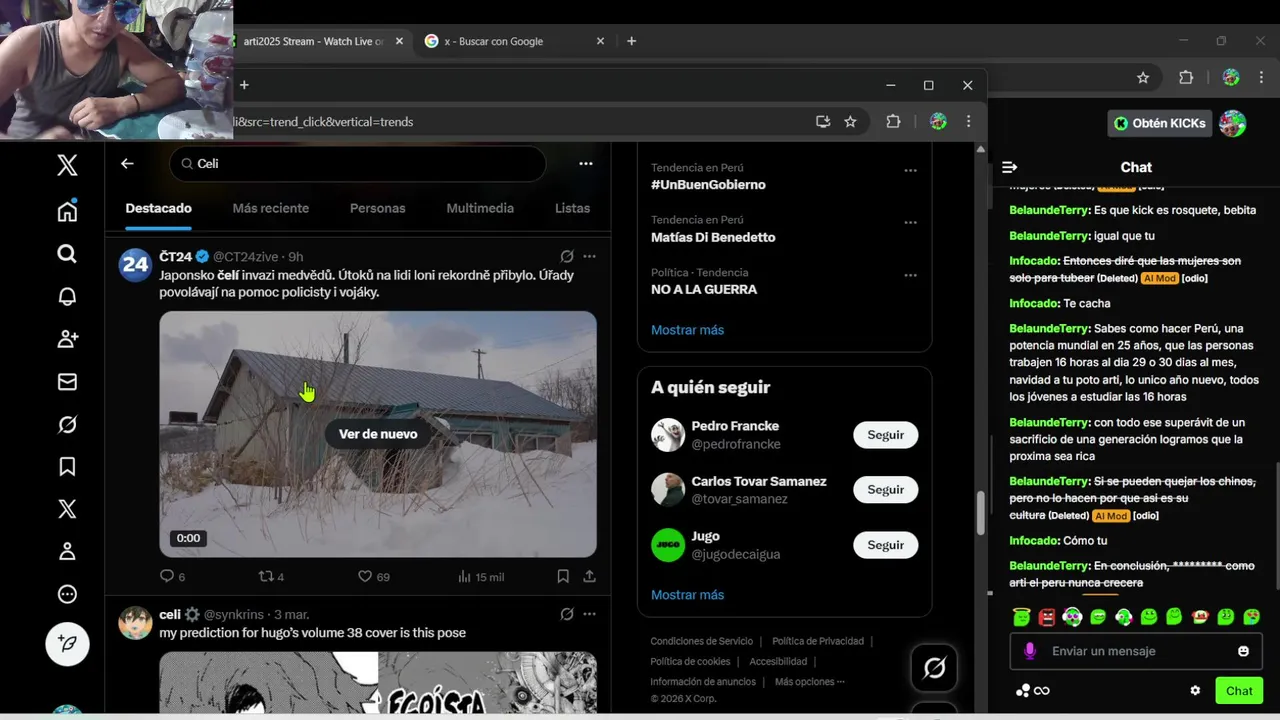Open the emoji picker in chat input
This screenshot has height=720, width=1280.
1243,651
